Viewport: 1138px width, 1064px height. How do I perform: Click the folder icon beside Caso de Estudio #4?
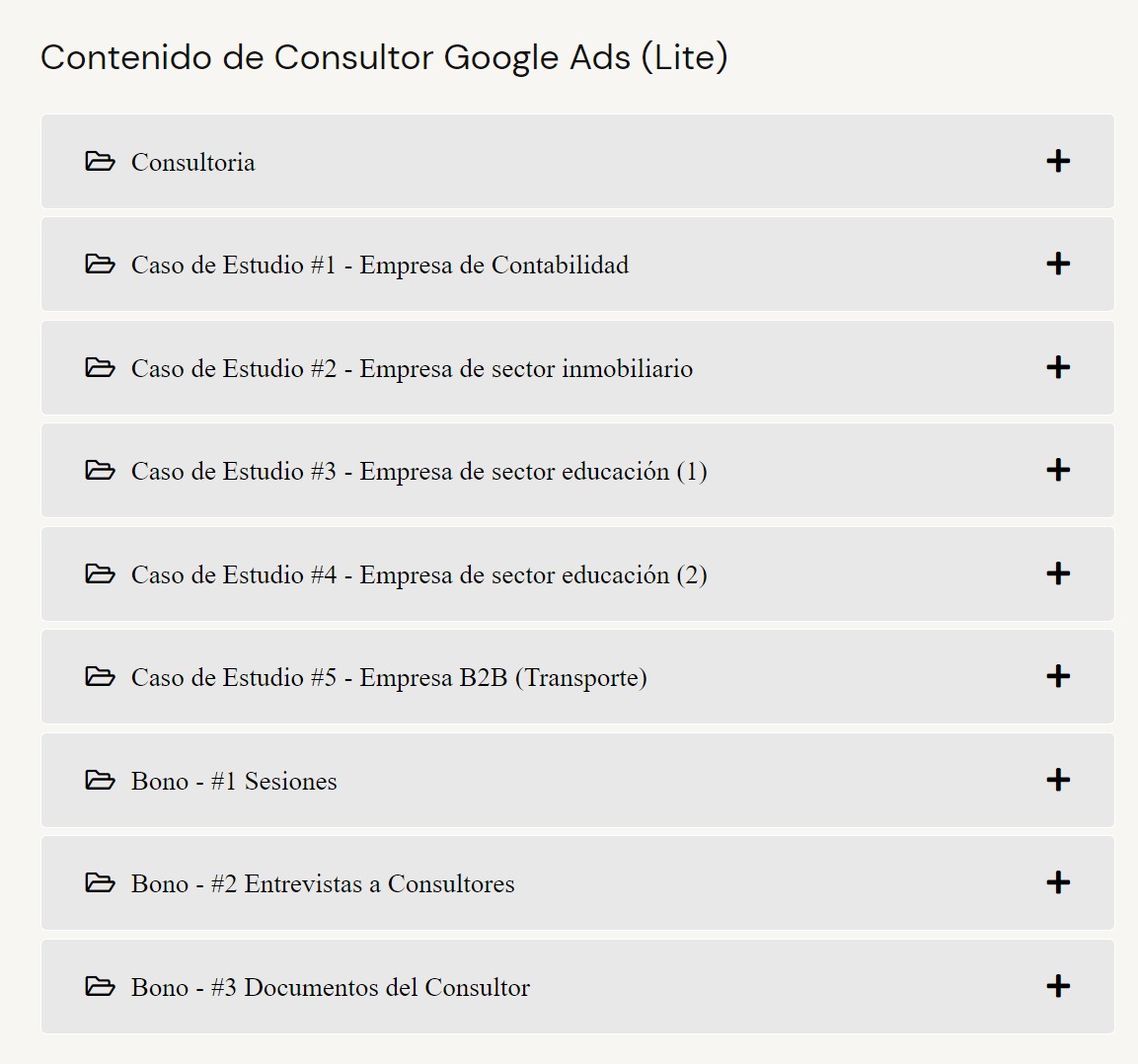click(x=100, y=573)
